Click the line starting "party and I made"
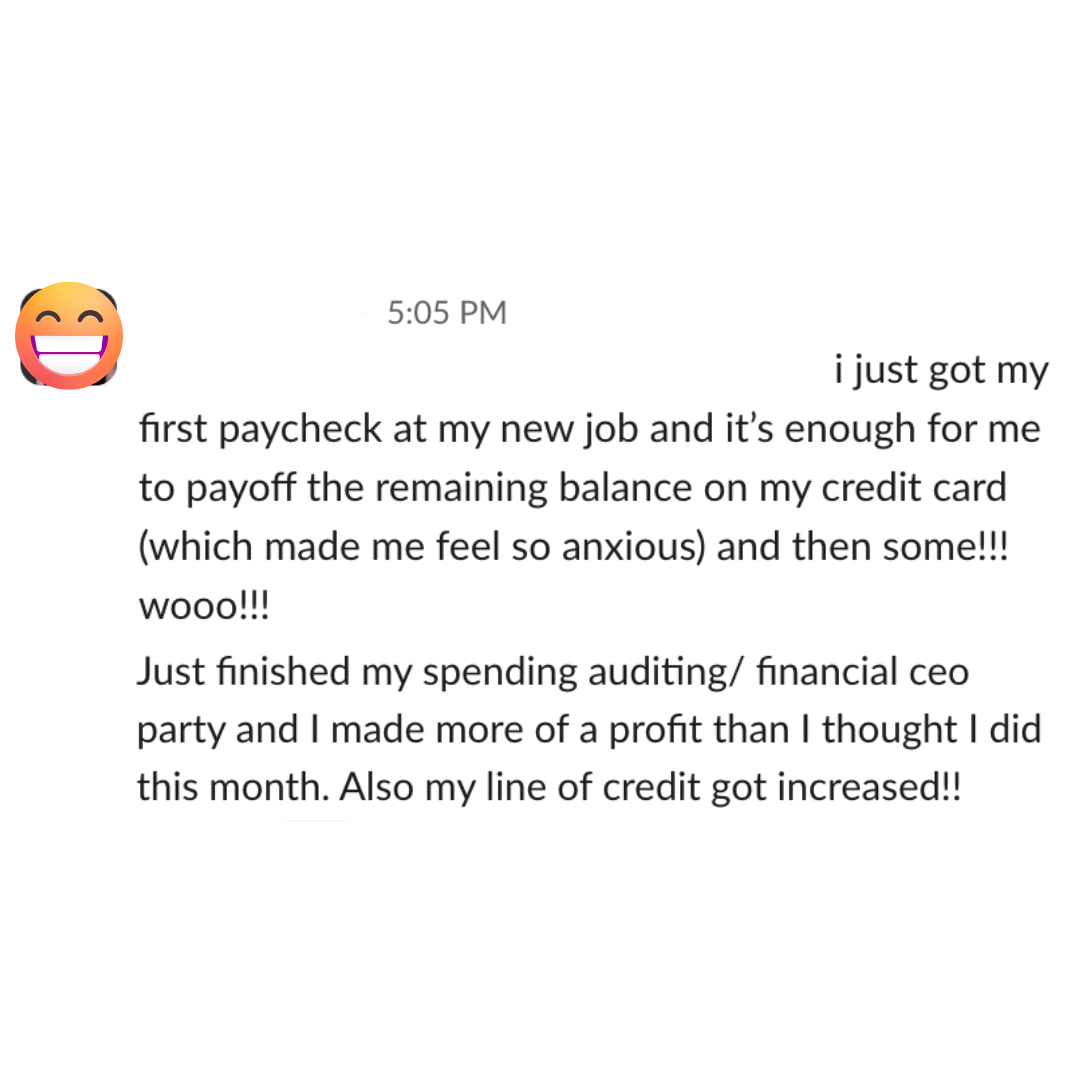The image size is (1080, 1080). (x=588, y=730)
